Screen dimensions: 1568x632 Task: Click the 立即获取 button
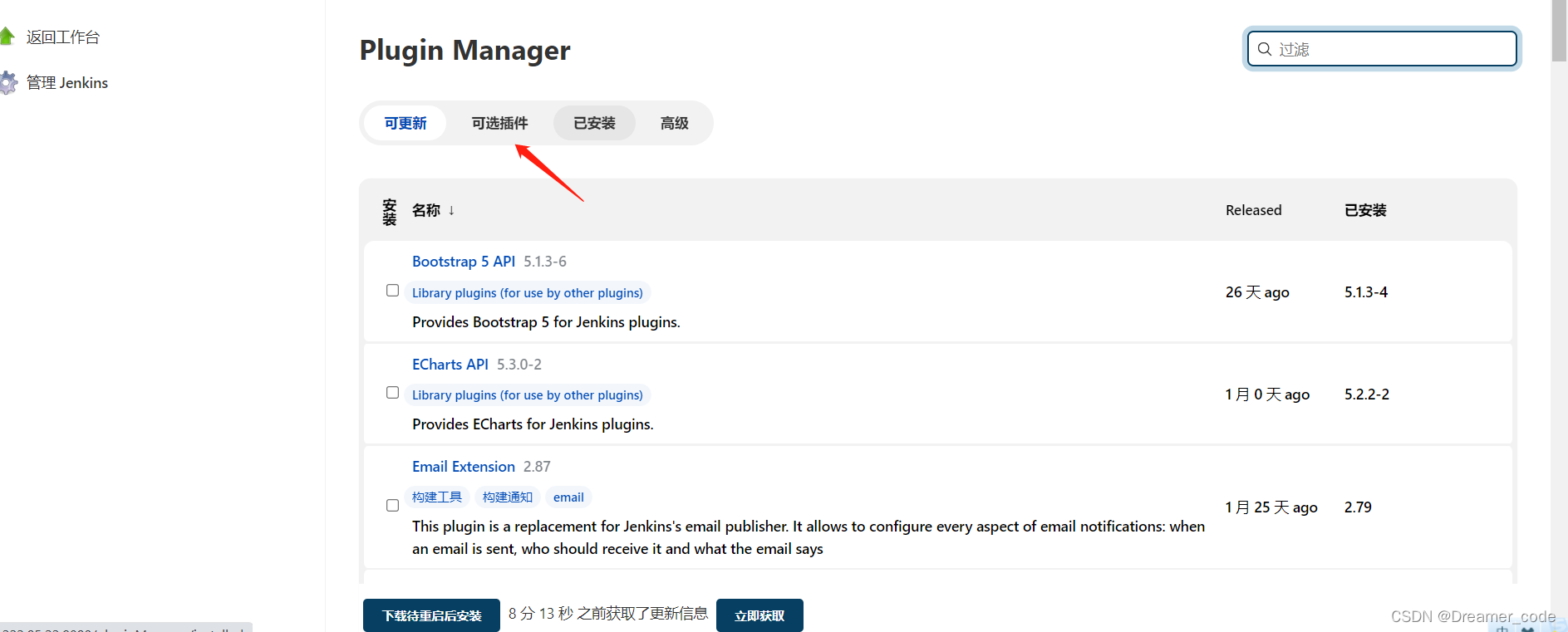coord(759,615)
